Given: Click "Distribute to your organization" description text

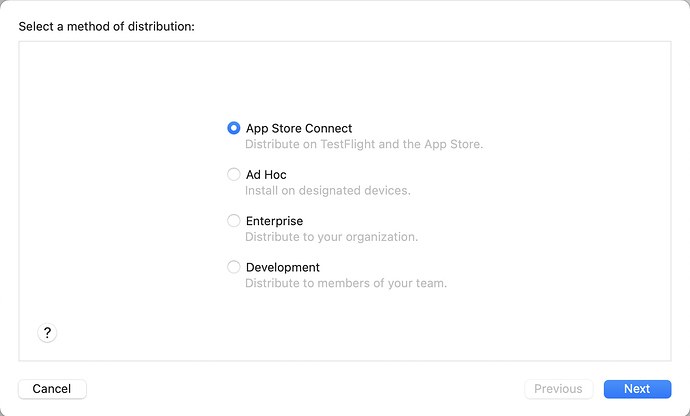Looking at the screenshot, I should pyautogui.click(x=331, y=237).
